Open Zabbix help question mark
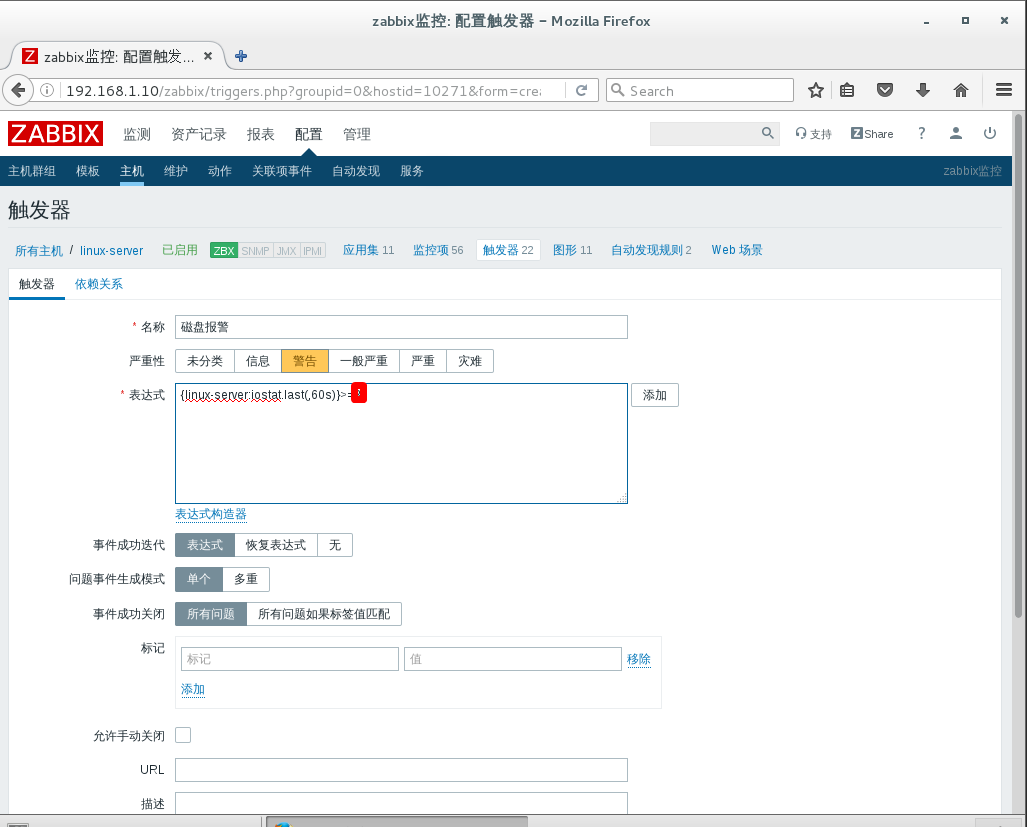The width and height of the screenshot is (1027, 827). pos(922,134)
